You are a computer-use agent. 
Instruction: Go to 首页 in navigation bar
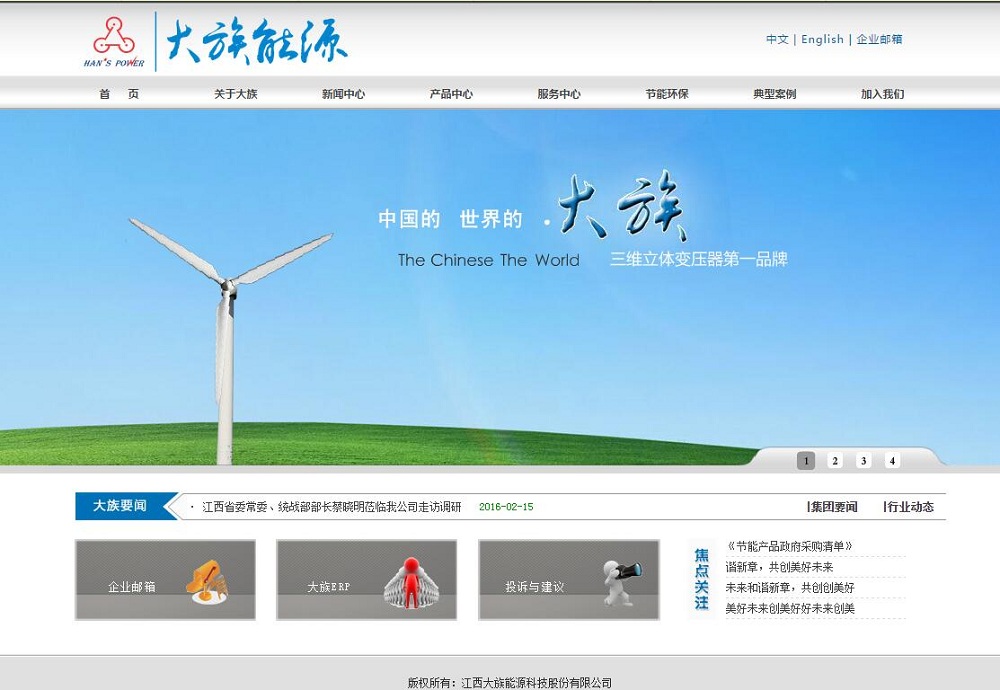119,94
